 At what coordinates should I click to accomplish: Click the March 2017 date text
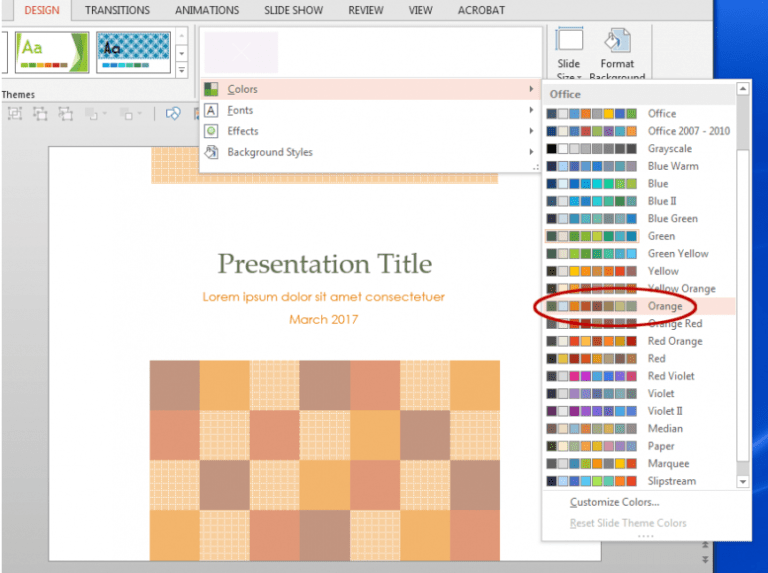(x=323, y=319)
